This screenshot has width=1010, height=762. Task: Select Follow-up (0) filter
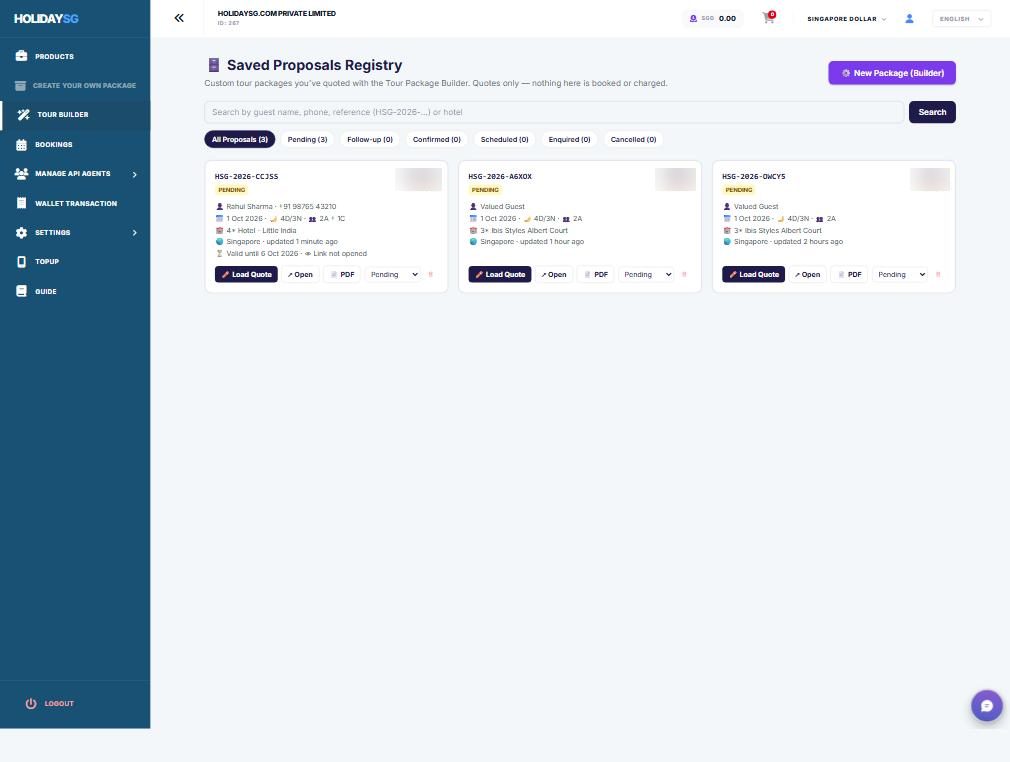tap(370, 139)
